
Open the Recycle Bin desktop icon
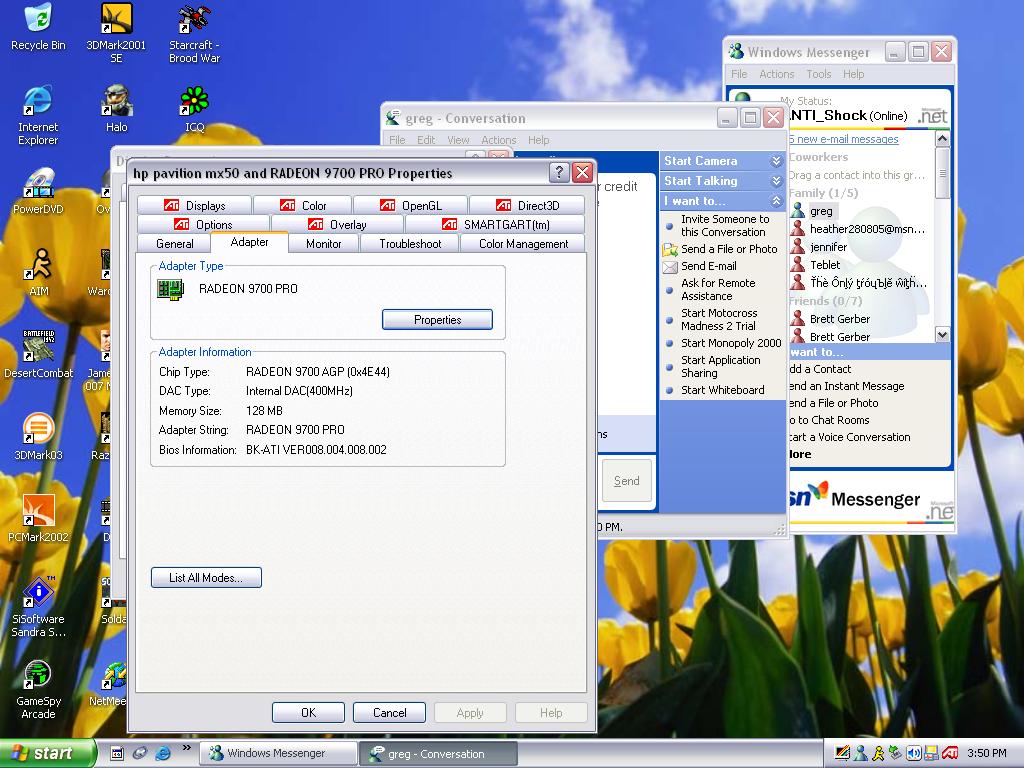pos(38,27)
